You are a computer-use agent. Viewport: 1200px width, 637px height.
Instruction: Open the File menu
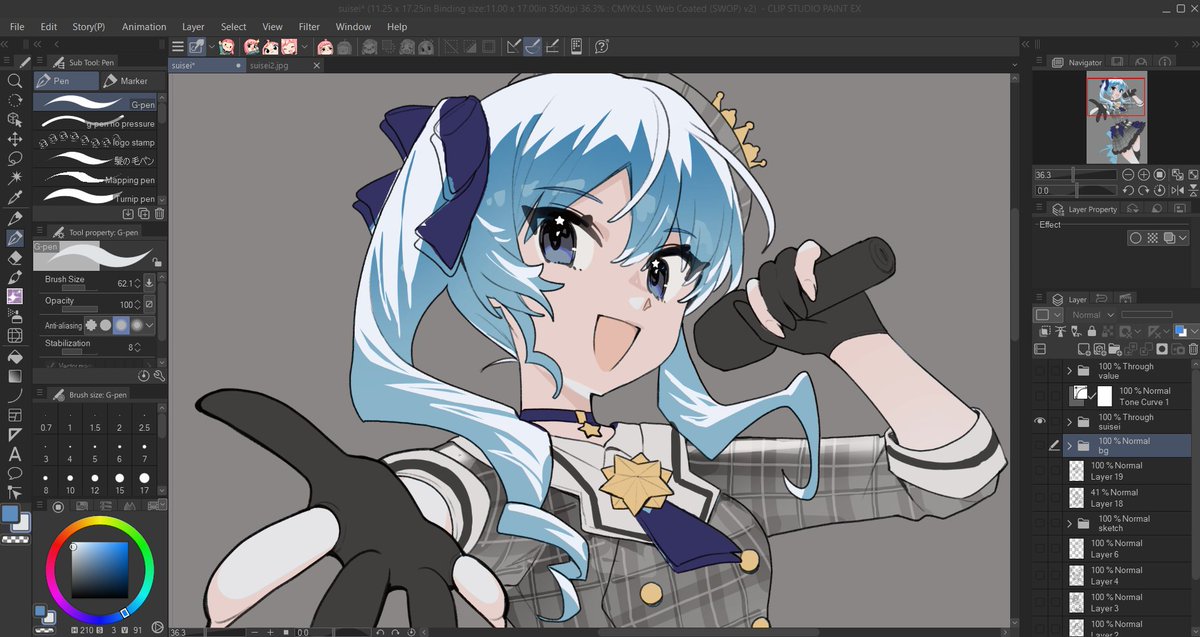[x=17, y=27]
